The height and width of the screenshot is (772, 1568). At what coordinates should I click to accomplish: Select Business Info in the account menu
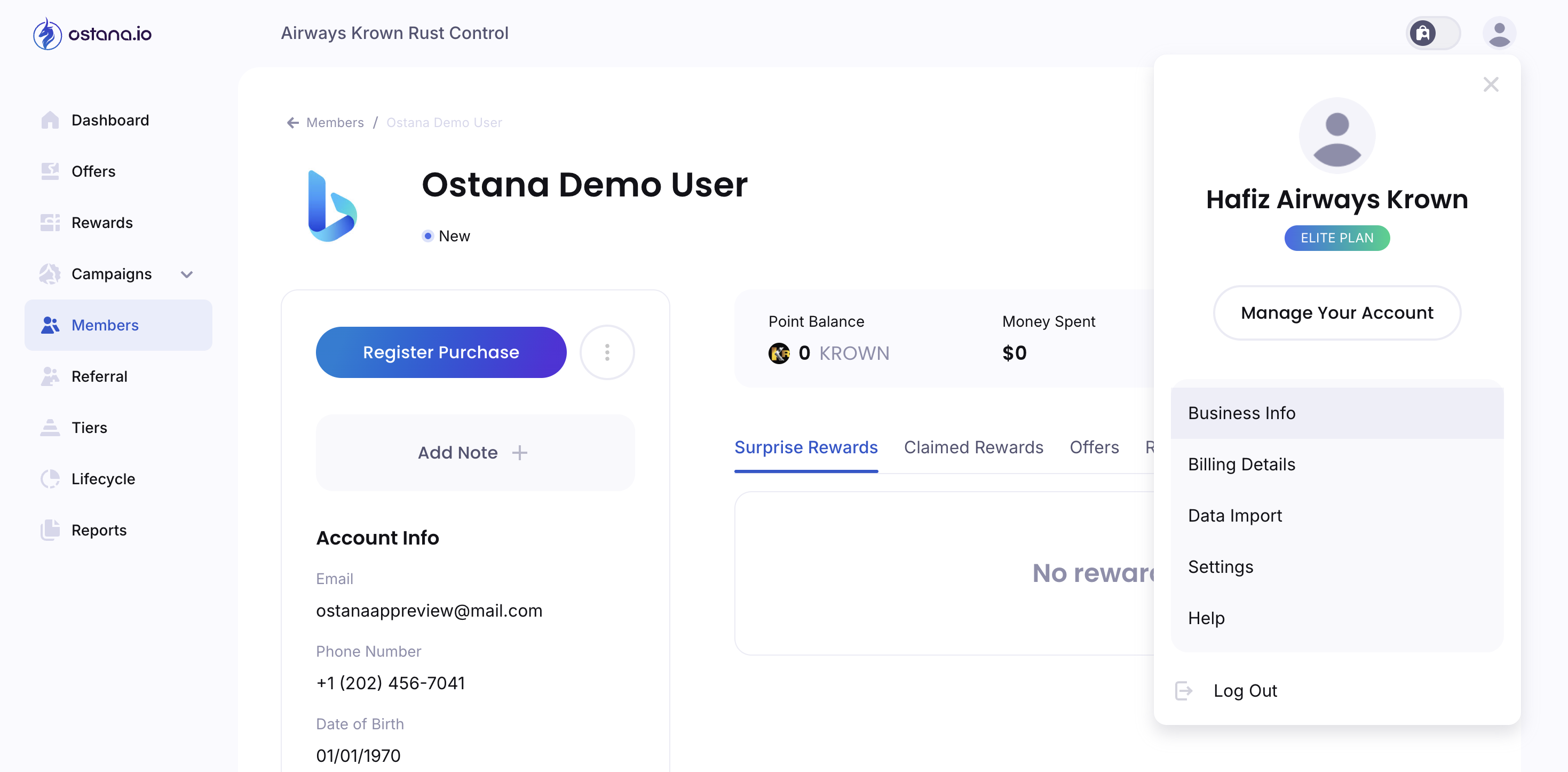click(1337, 413)
